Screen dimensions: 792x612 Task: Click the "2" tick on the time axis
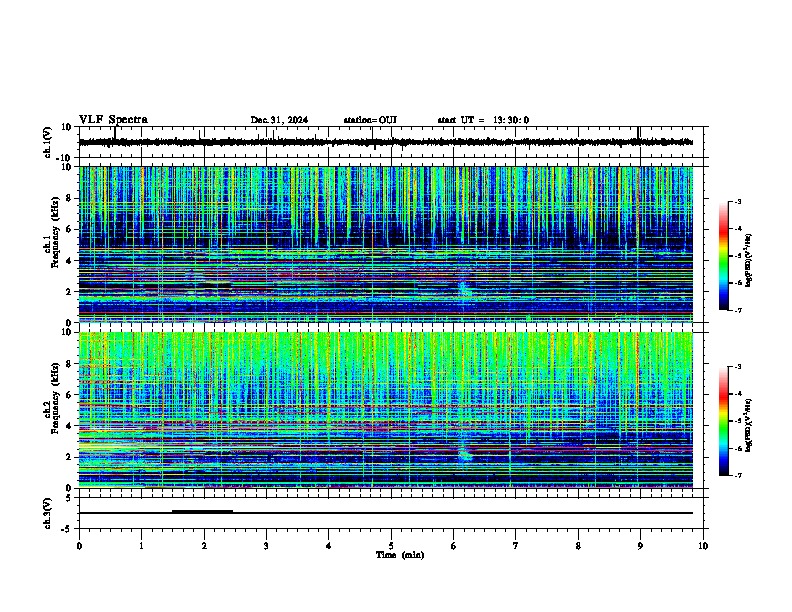[x=204, y=546]
